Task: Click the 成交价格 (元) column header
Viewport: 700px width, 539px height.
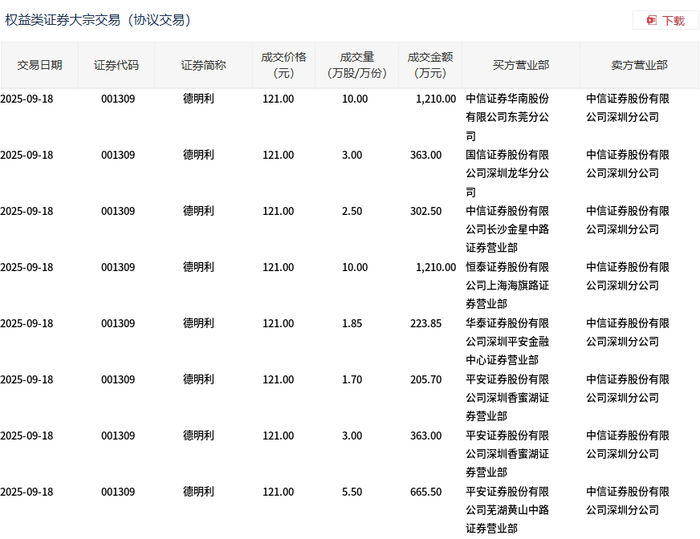Action: tap(283, 65)
